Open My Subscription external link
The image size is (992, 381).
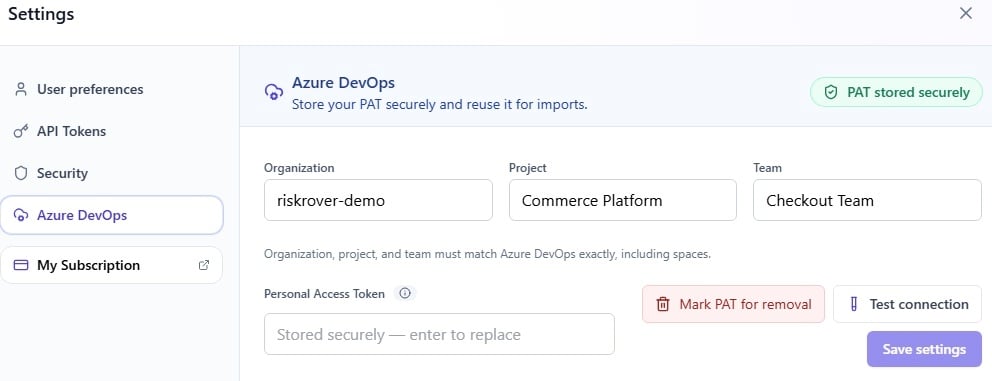point(112,265)
